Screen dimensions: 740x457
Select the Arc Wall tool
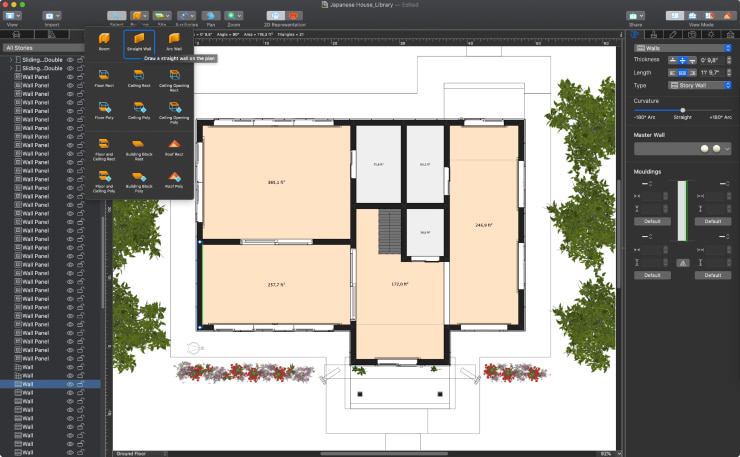pyautogui.click(x=174, y=41)
